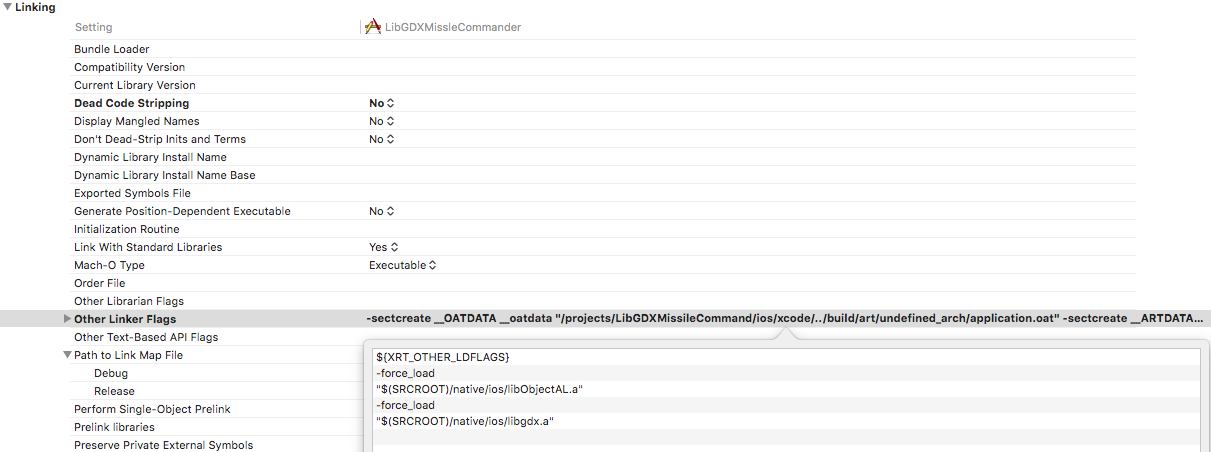Open Generate Position-Dependent Executable dropdown
Viewport: 1211px width, 452px height.
click(x=382, y=211)
